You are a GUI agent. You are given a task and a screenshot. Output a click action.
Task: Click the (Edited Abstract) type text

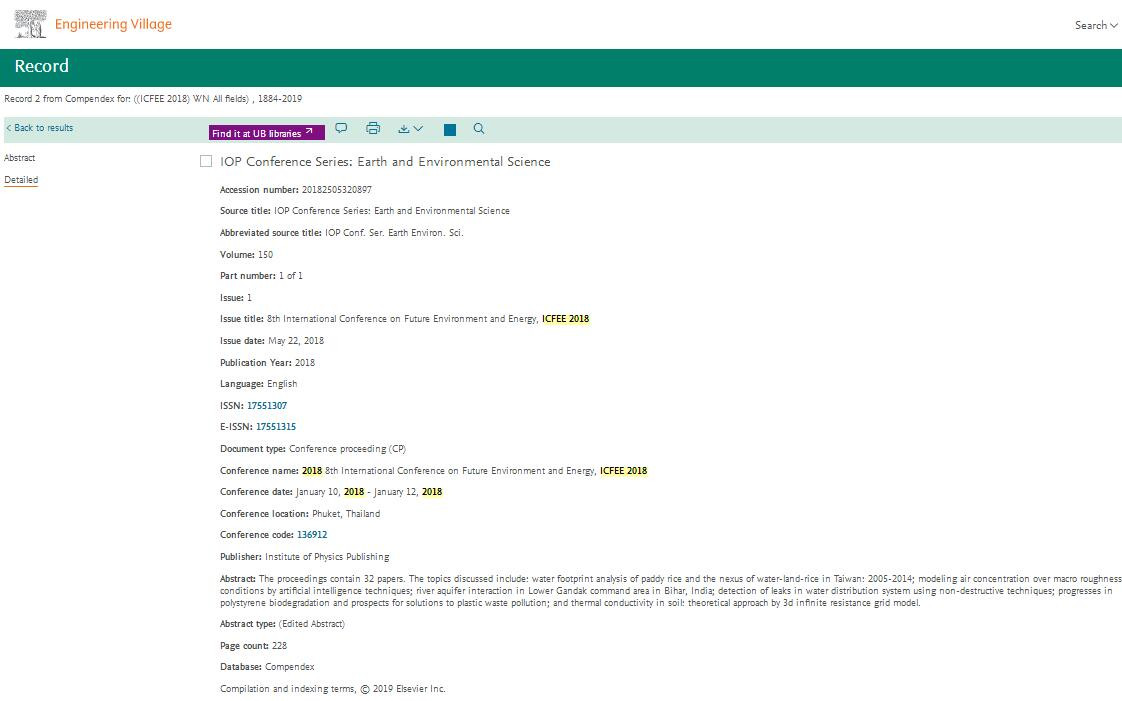click(x=311, y=624)
